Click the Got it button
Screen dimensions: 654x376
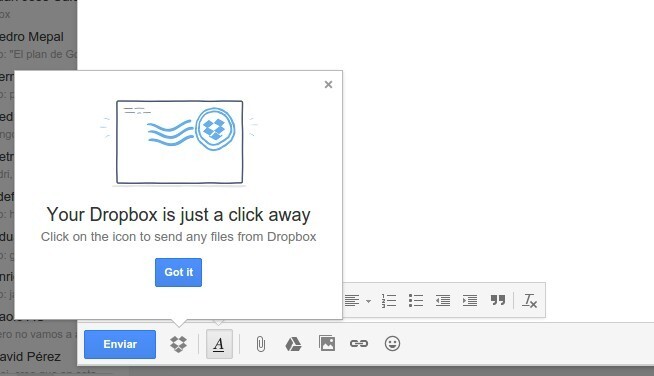click(x=178, y=272)
